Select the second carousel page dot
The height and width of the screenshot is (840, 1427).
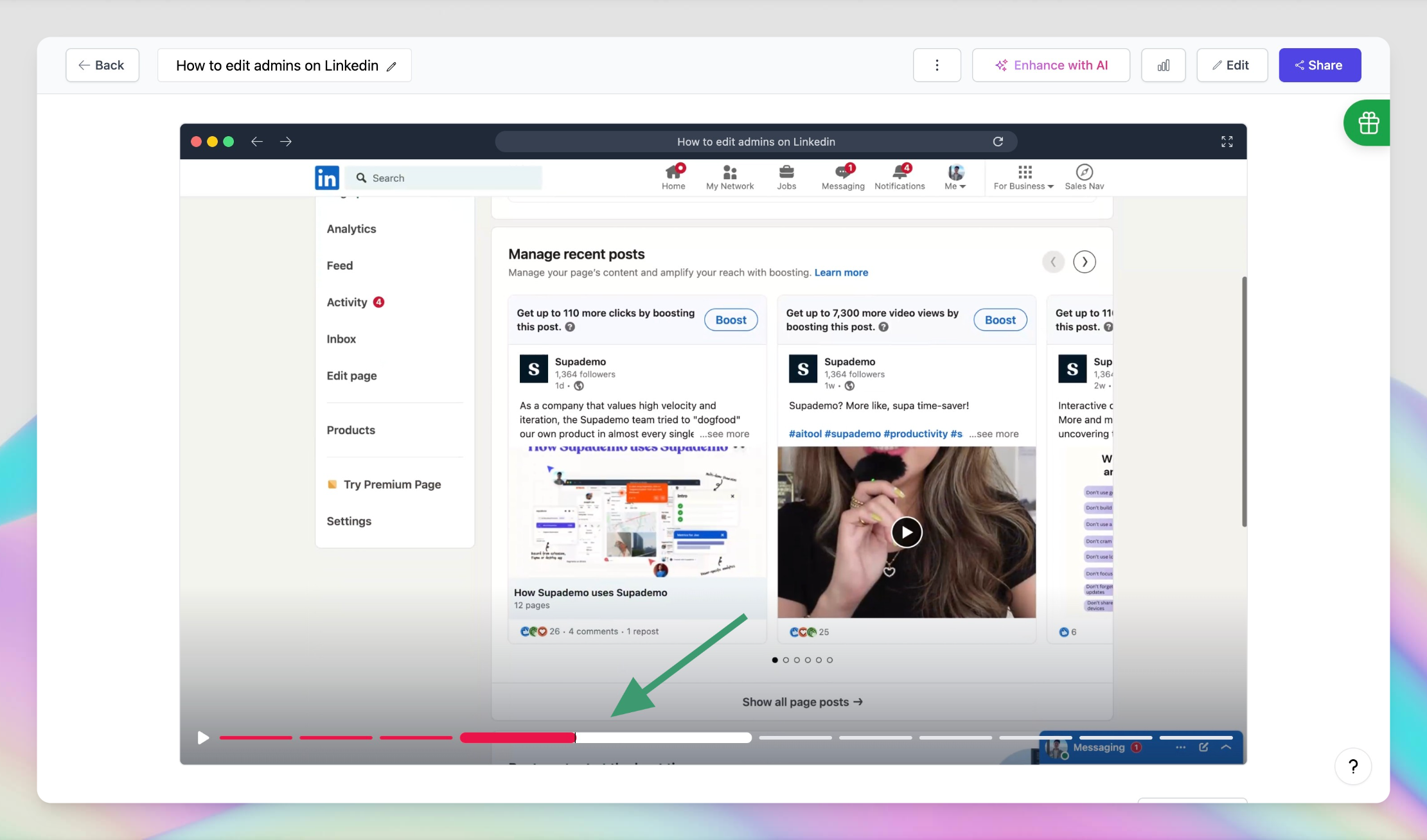pyautogui.click(x=786, y=660)
